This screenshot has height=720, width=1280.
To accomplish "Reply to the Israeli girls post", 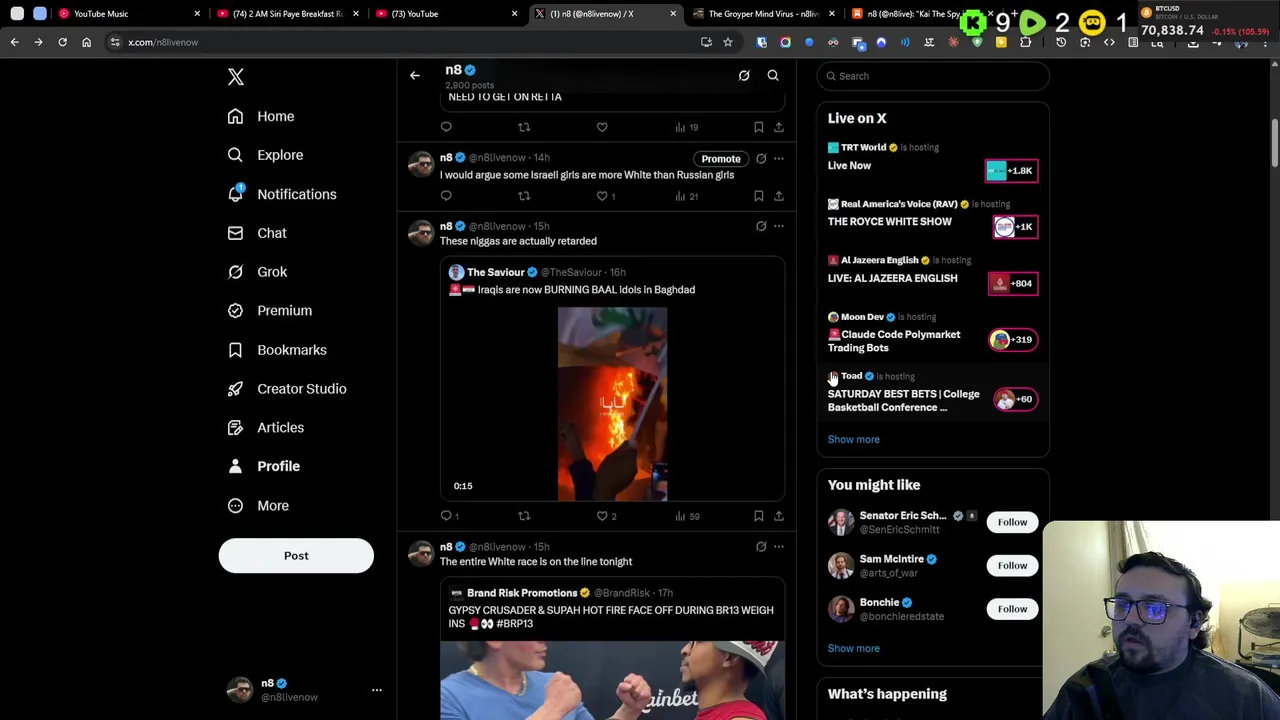I will [446, 196].
